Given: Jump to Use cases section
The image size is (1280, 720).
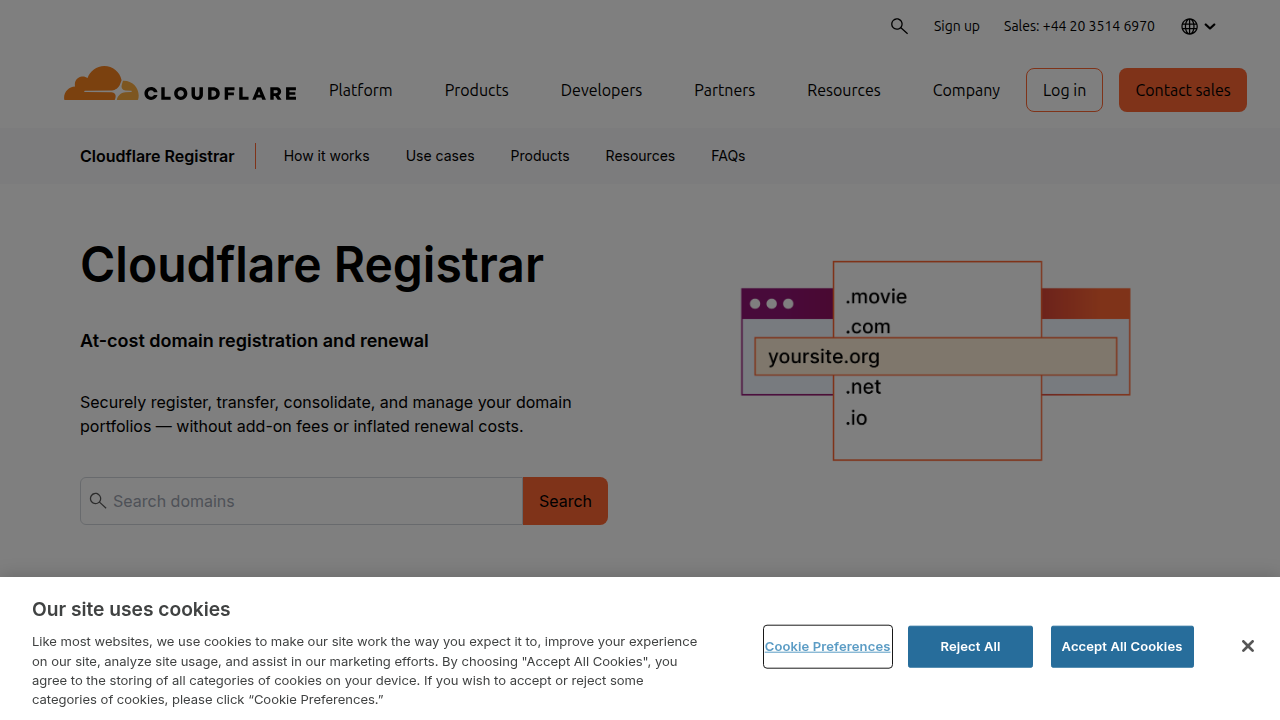Looking at the screenshot, I should point(440,156).
